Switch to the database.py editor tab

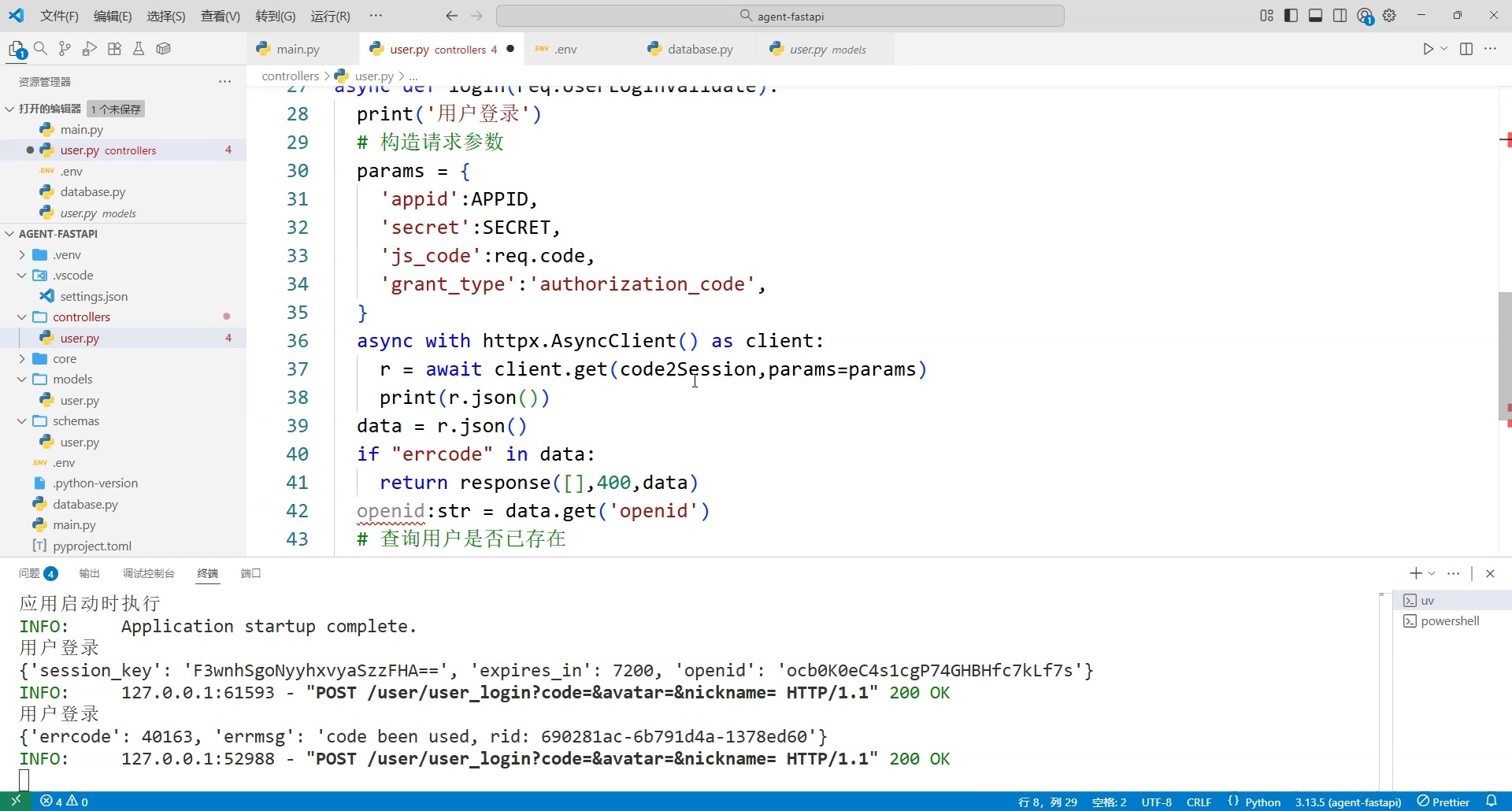pyautogui.click(x=700, y=49)
